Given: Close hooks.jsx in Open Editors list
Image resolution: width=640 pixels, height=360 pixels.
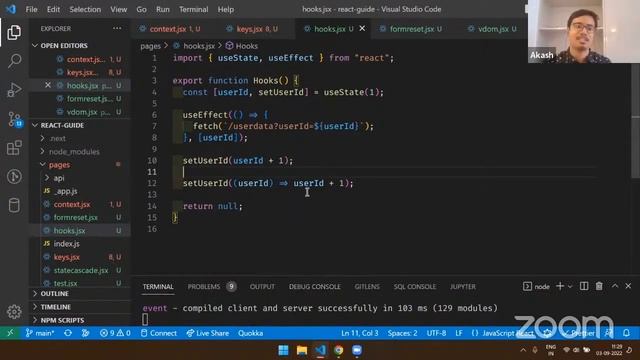Looking at the screenshot, I should pyautogui.click(x=48, y=85).
